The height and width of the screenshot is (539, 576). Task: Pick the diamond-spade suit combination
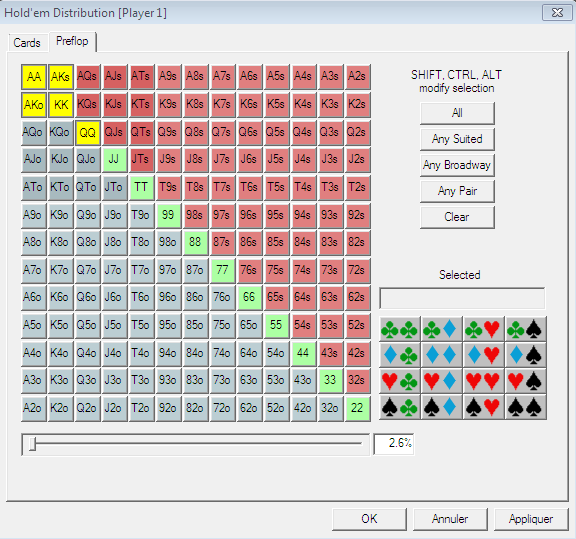tap(525, 355)
